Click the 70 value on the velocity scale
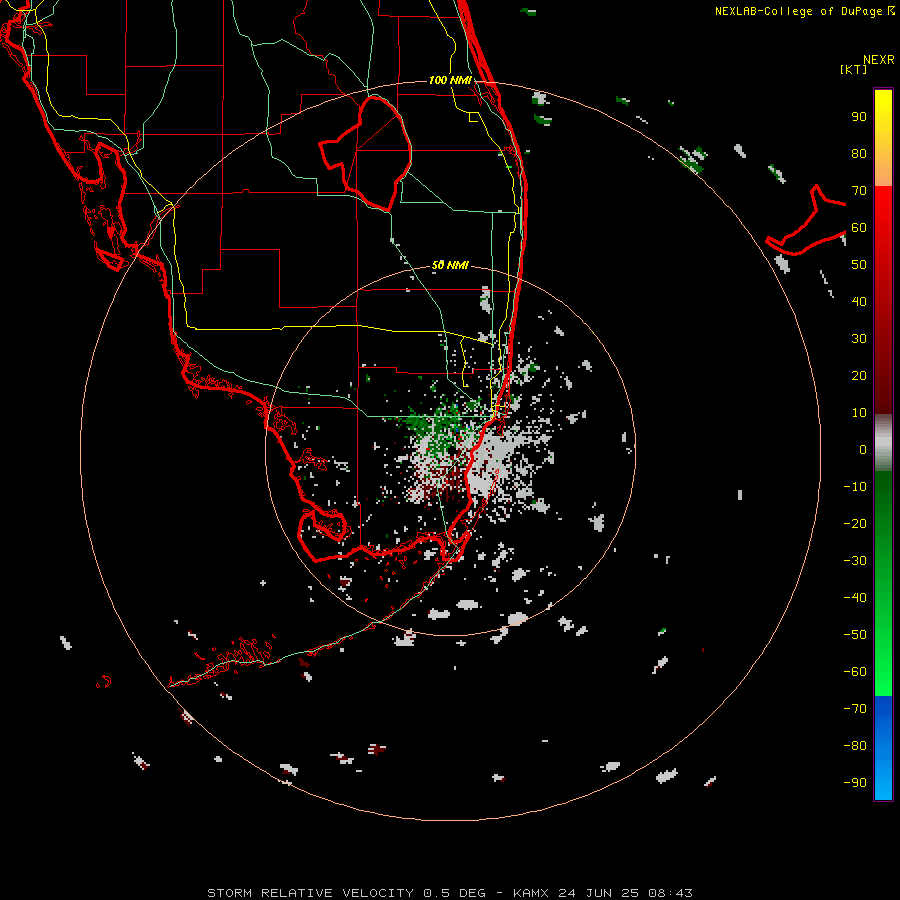Image resolution: width=900 pixels, height=900 pixels. (859, 191)
